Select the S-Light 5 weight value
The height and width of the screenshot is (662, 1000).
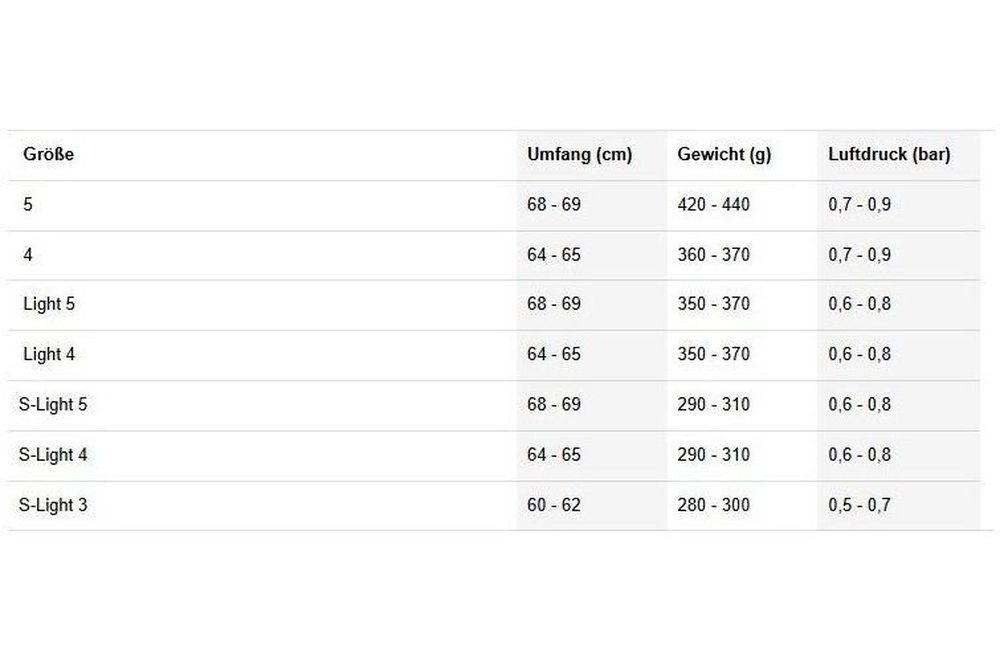(713, 405)
